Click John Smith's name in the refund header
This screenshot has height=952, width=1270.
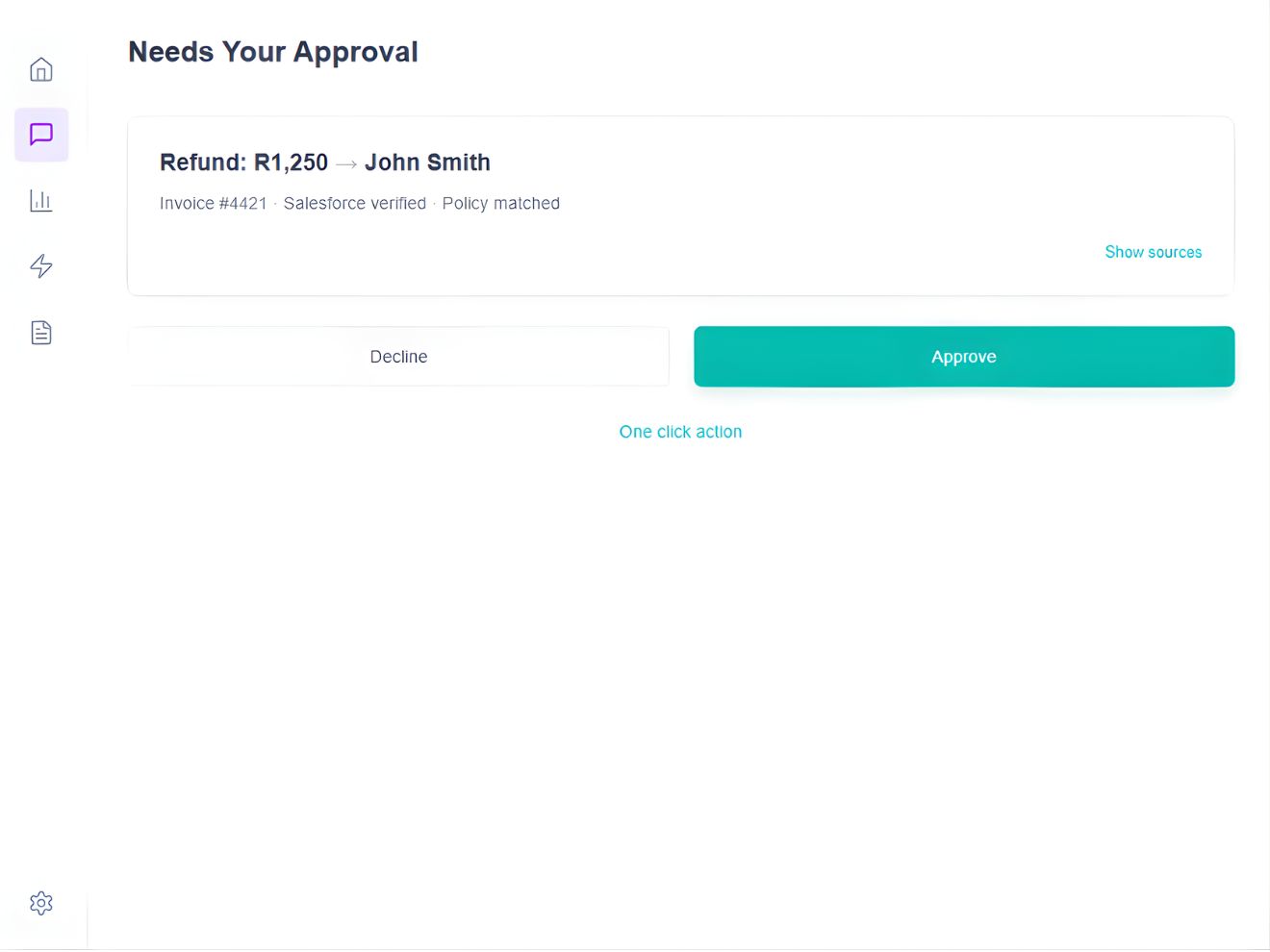coord(427,162)
